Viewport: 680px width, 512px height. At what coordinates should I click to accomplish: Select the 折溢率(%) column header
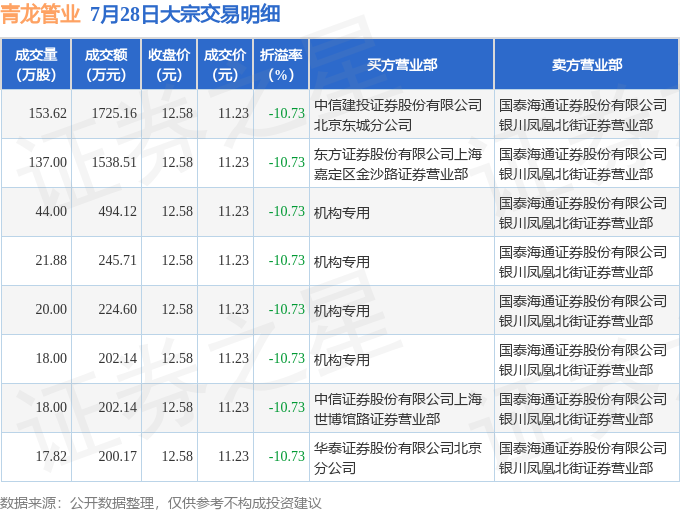[x=281, y=65]
